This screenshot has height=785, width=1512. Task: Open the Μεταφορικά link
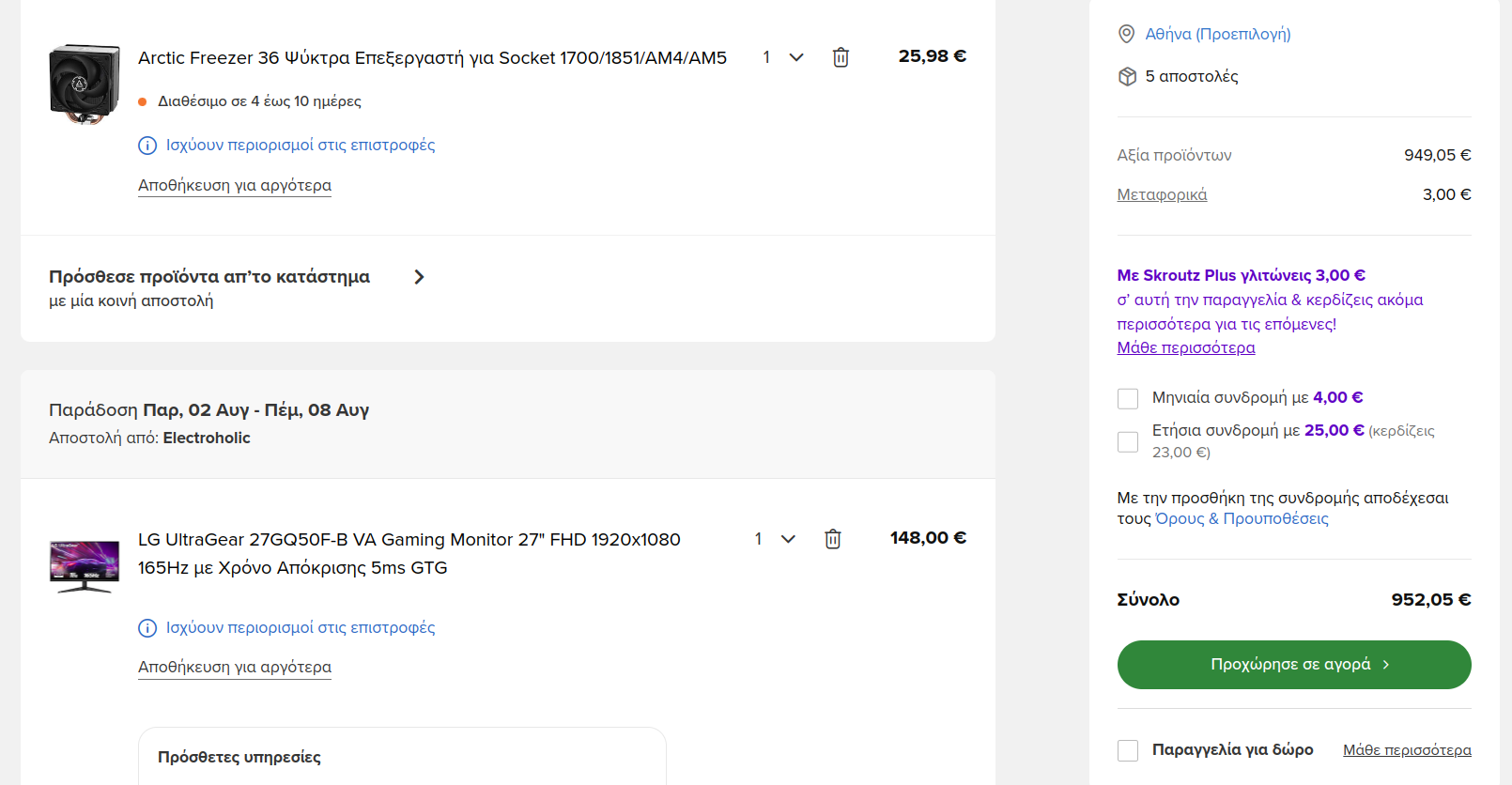1162,194
